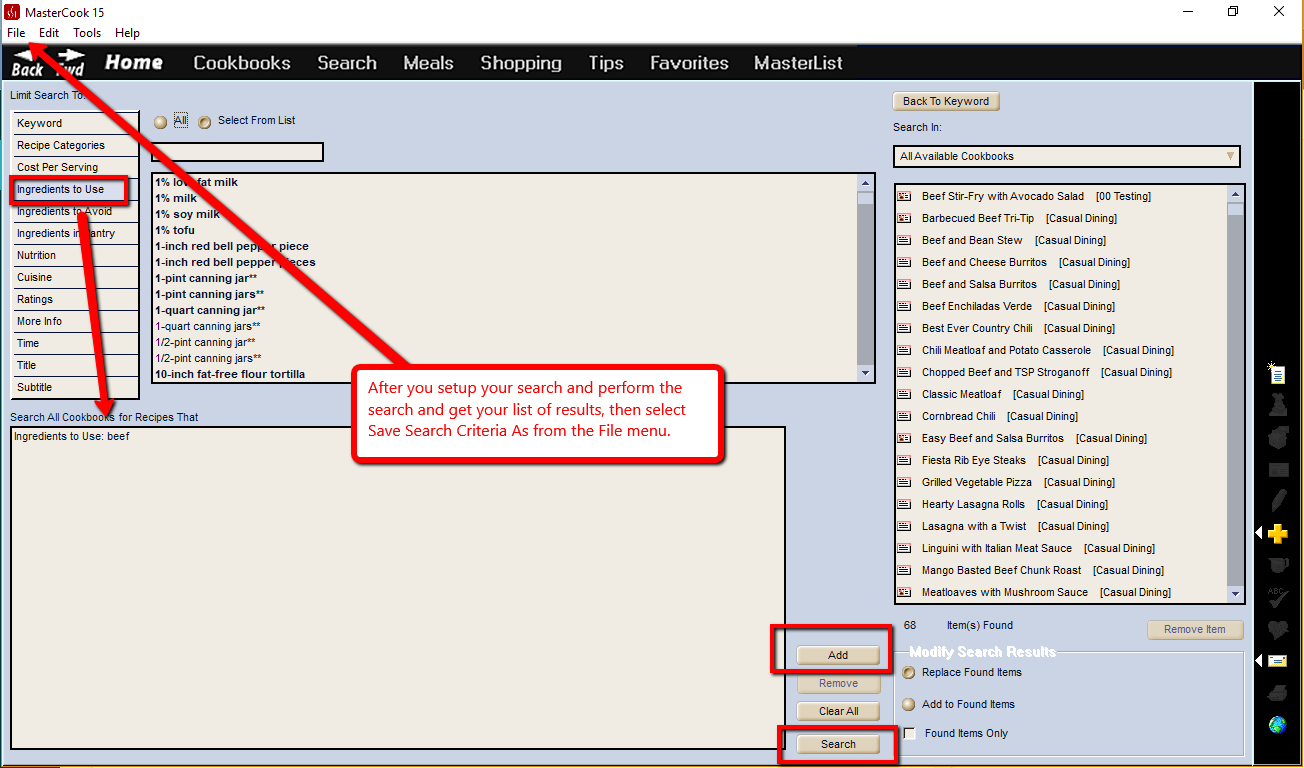The width and height of the screenshot is (1304, 768).
Task: Open the Edit menu
Action: click(49, 33)
